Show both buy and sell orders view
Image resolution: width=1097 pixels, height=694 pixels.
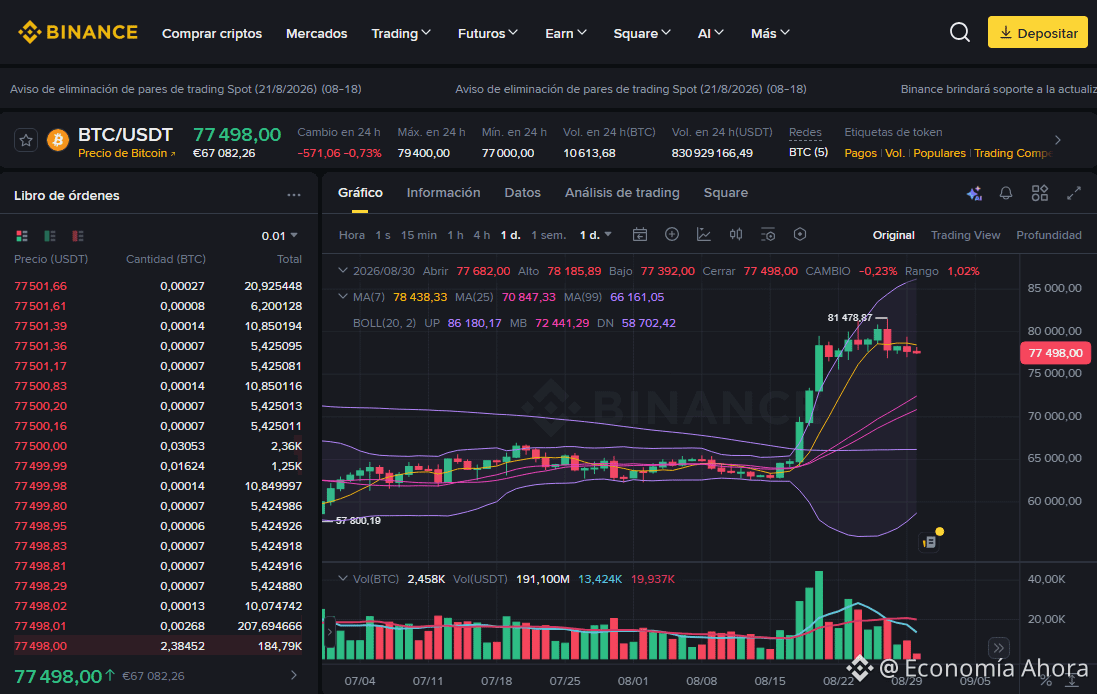[x=22, y=236]
